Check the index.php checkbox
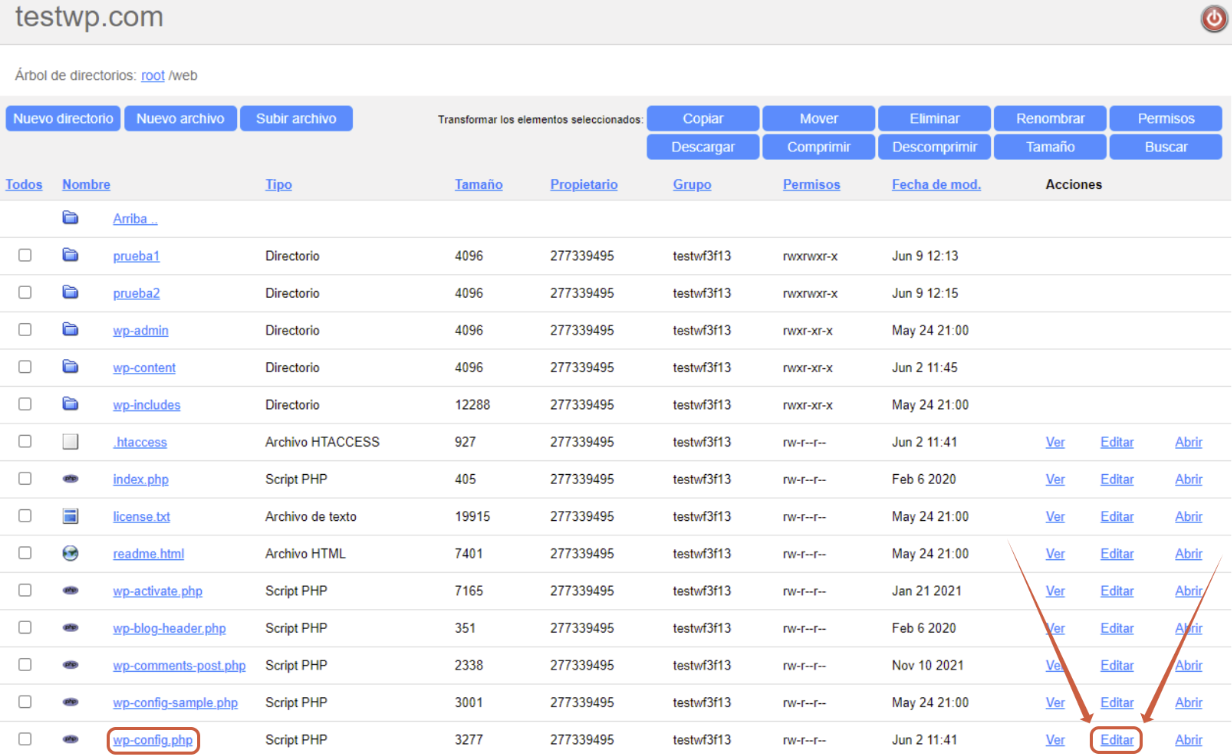This screenshot has width=1232, height=756. click(25, 478)
